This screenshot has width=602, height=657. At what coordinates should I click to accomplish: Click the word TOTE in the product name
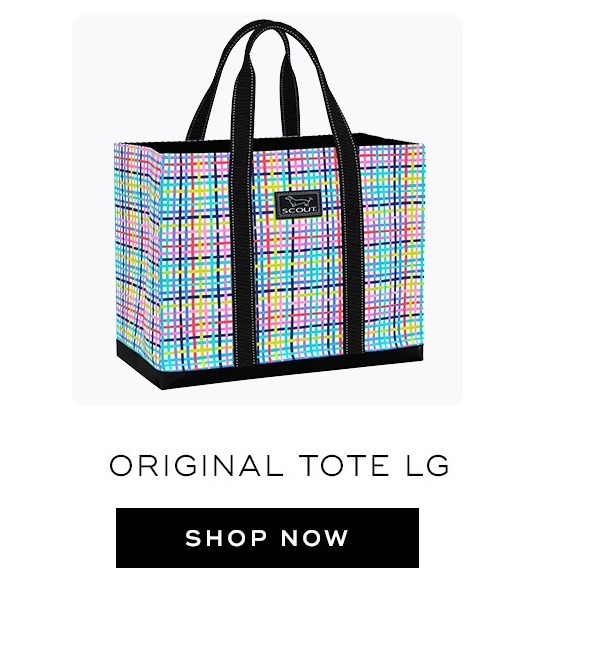click(344, 466)
